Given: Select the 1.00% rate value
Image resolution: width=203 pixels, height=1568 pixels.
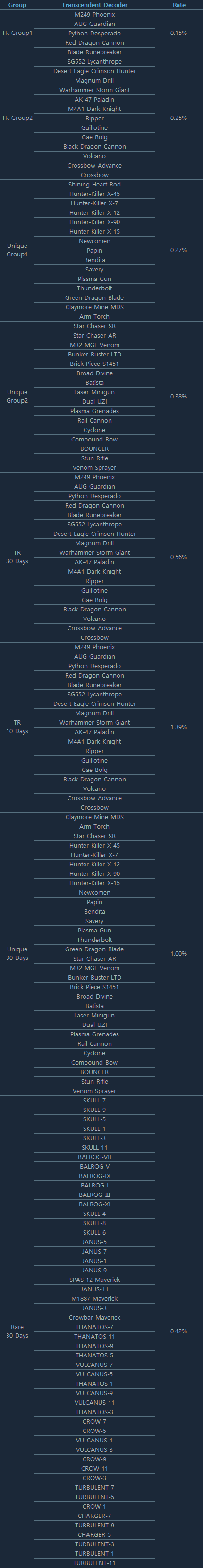Looking at the screenshot, I should (x=179, y=953).
